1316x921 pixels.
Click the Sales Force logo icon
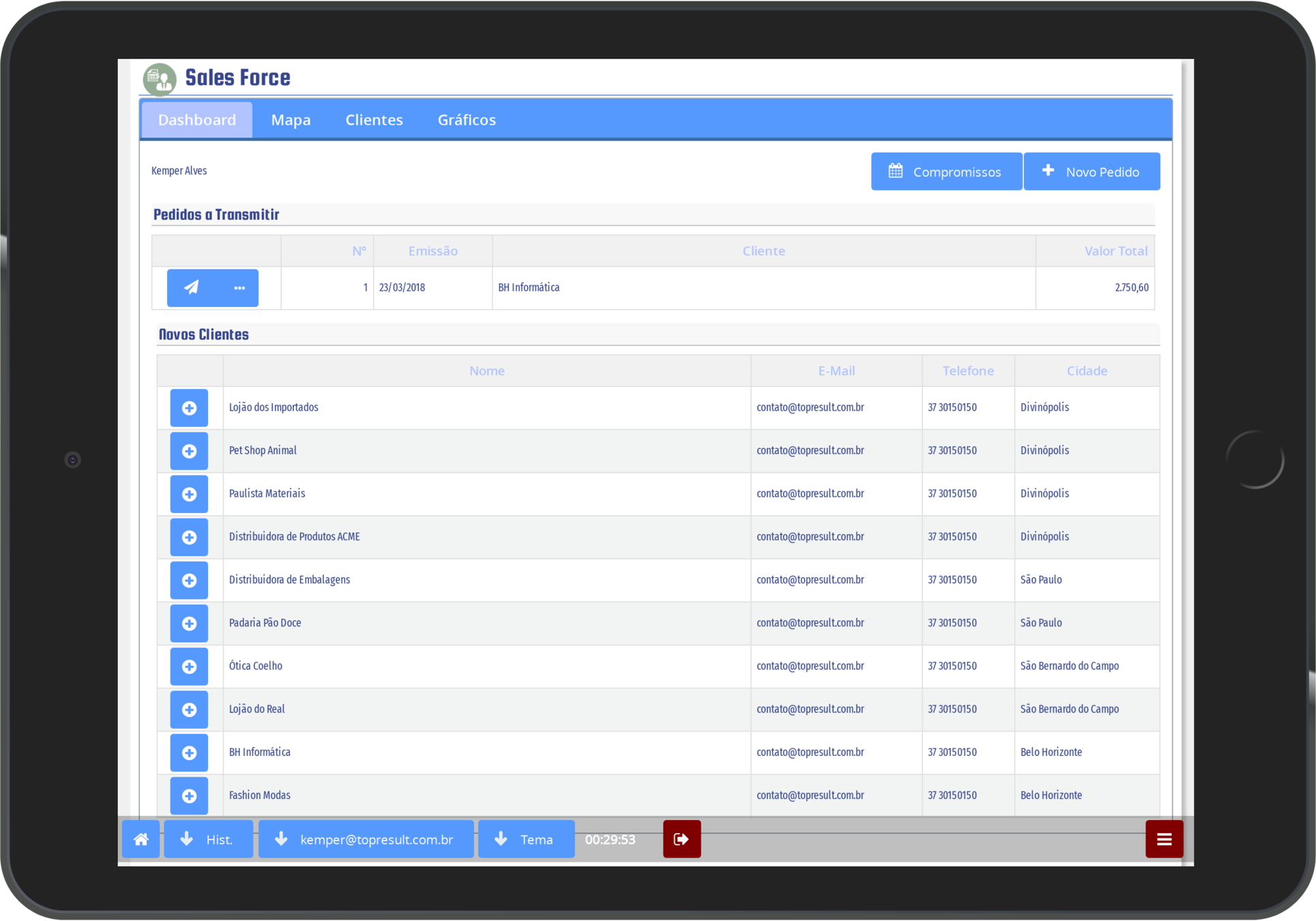point(160,79)
